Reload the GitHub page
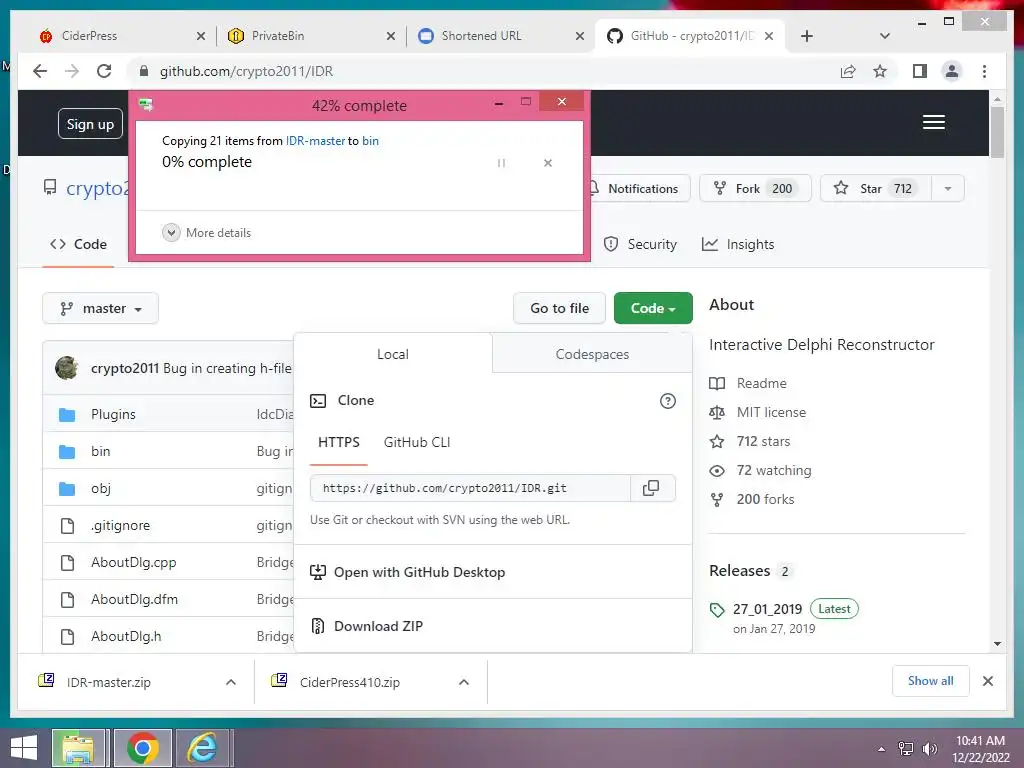The width and height of the screenshot is (1024, 768). point(104,71)
